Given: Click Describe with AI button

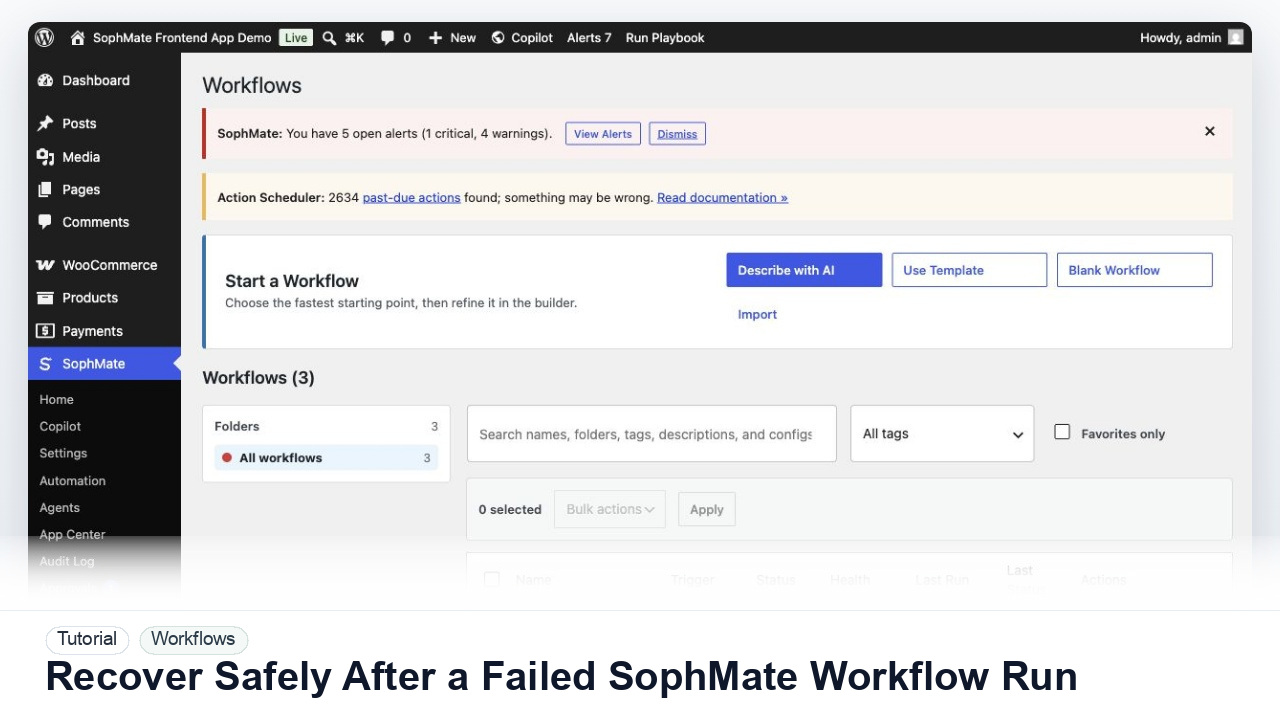Looking at the screenshot, I should 804,270.
